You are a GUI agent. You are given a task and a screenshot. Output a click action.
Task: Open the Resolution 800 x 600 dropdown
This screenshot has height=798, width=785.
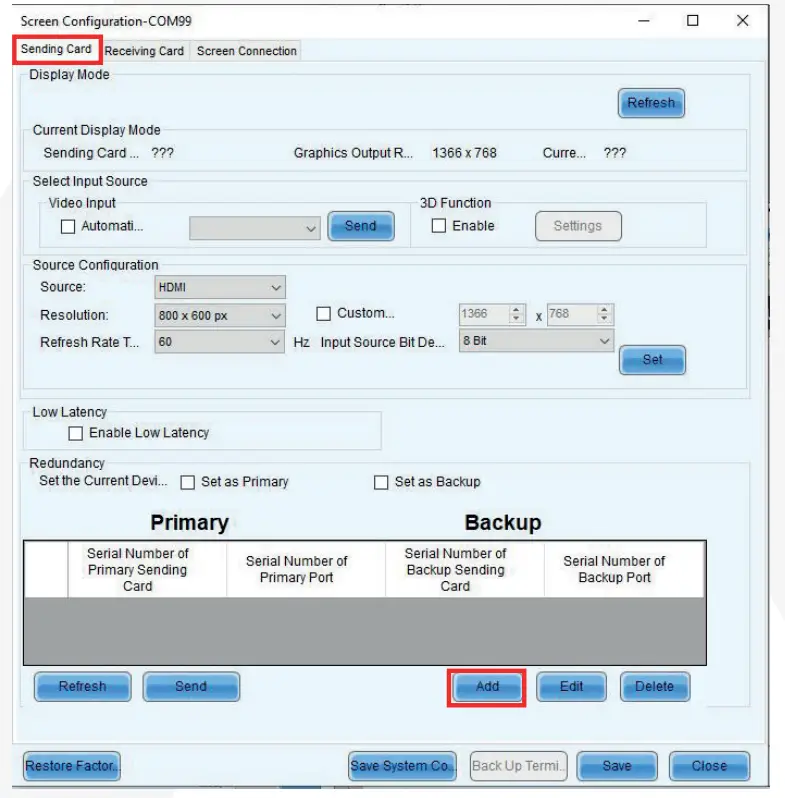tap(220, 316)
